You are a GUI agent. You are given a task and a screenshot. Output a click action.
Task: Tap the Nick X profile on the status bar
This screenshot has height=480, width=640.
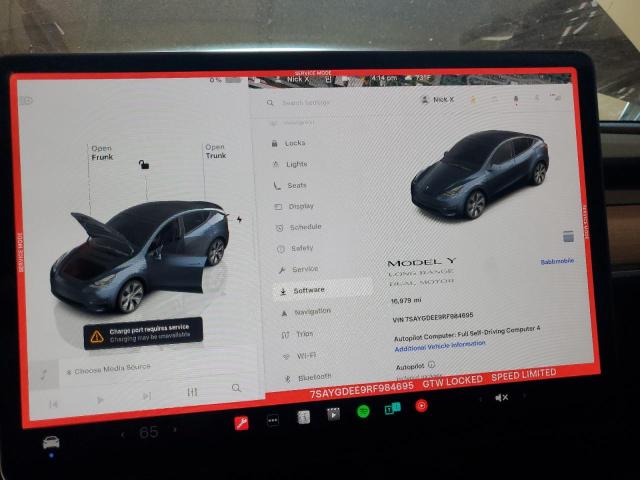pos(298,79)
